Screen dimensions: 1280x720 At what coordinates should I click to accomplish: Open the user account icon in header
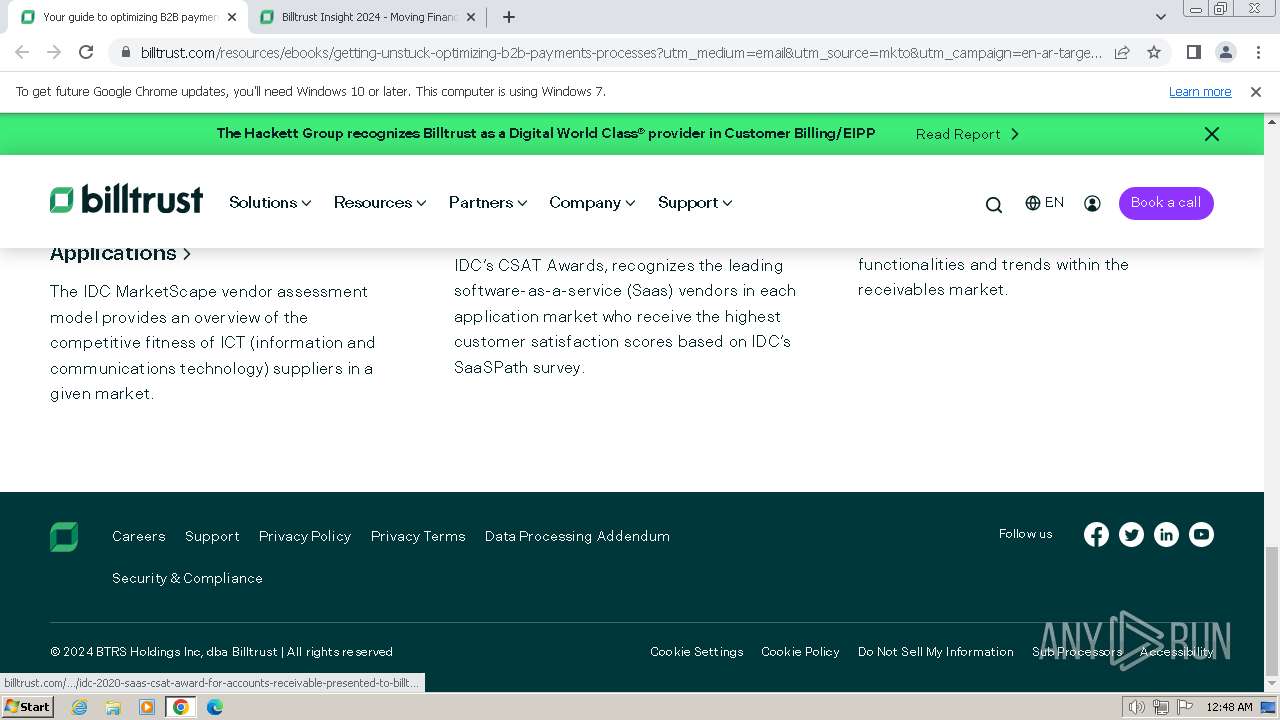tap(1092, 203)
